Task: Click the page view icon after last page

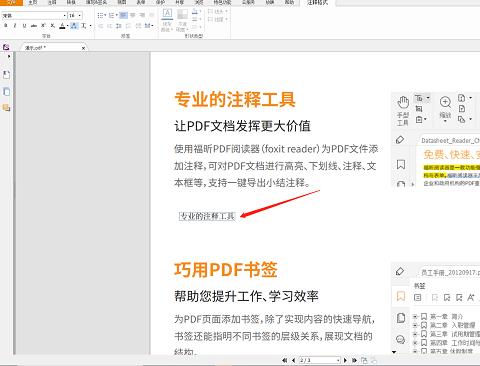Action: coord(364,360)
